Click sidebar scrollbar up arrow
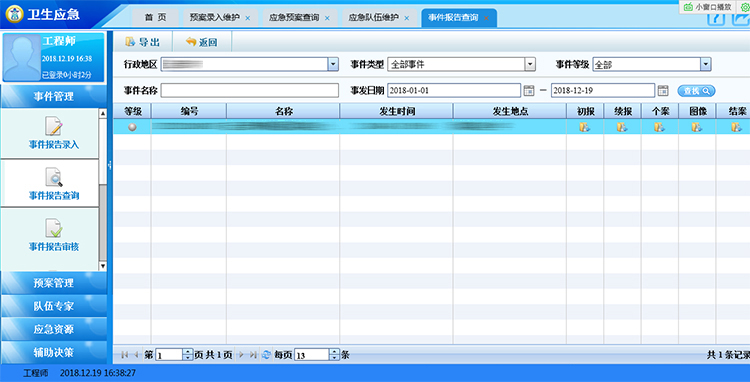750x382 pixels. [103, 114]
